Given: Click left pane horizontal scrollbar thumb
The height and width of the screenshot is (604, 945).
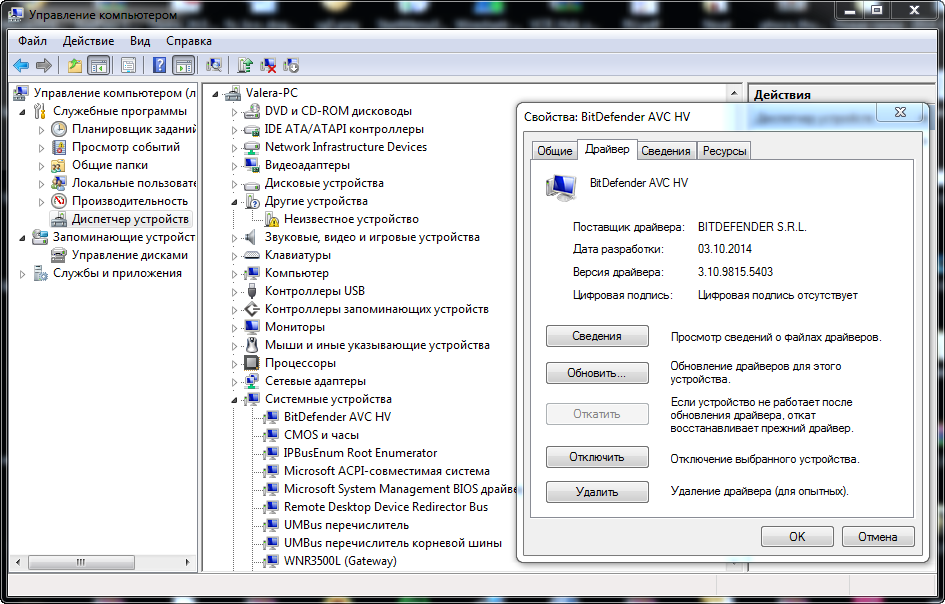Looking at the screenshot, I should (x=81, y=562).
